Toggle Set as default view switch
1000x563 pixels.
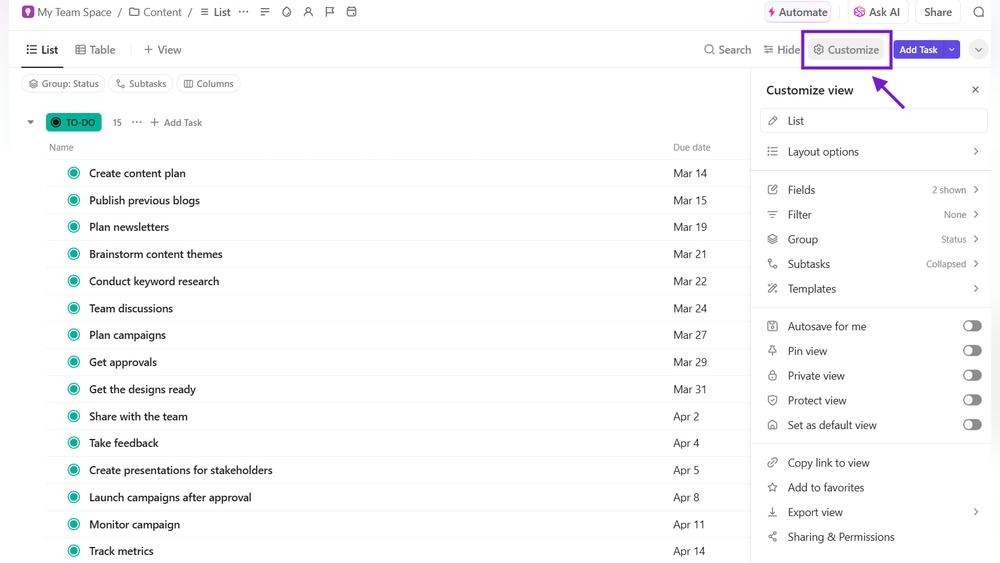[x=971, y=425]
